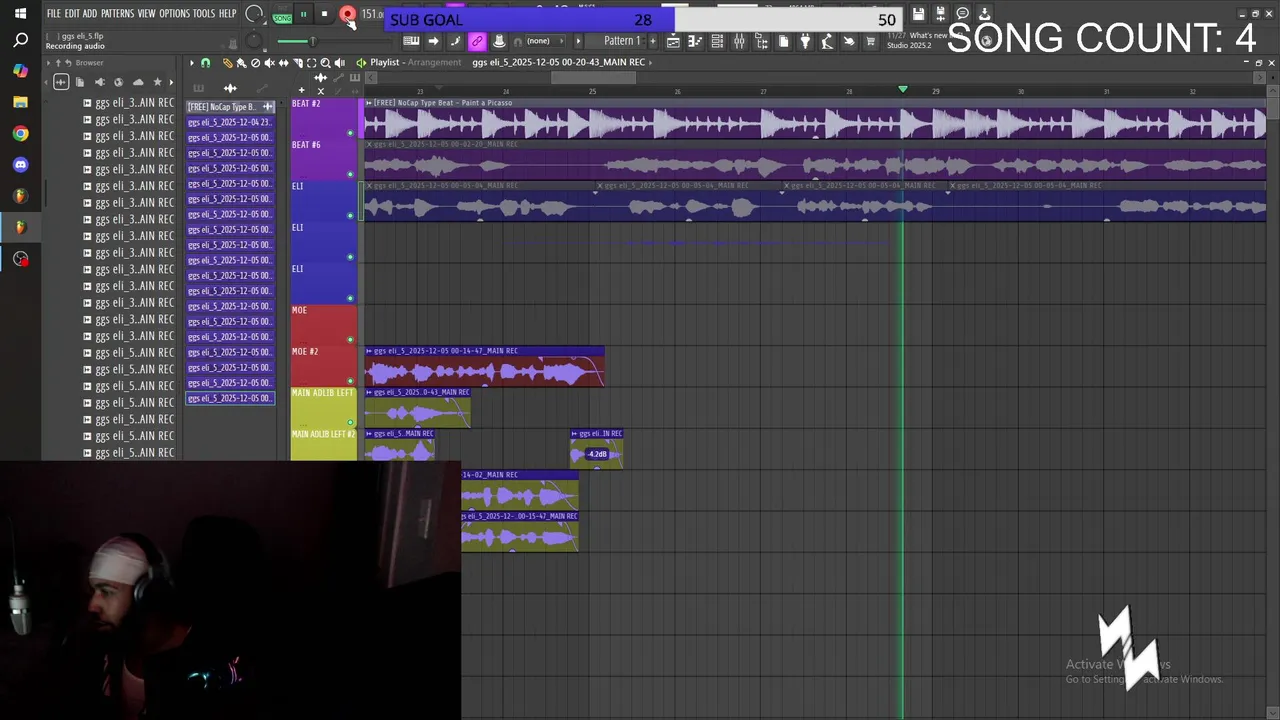Select the slip tool in Playlist toolbar

[283, 63]
